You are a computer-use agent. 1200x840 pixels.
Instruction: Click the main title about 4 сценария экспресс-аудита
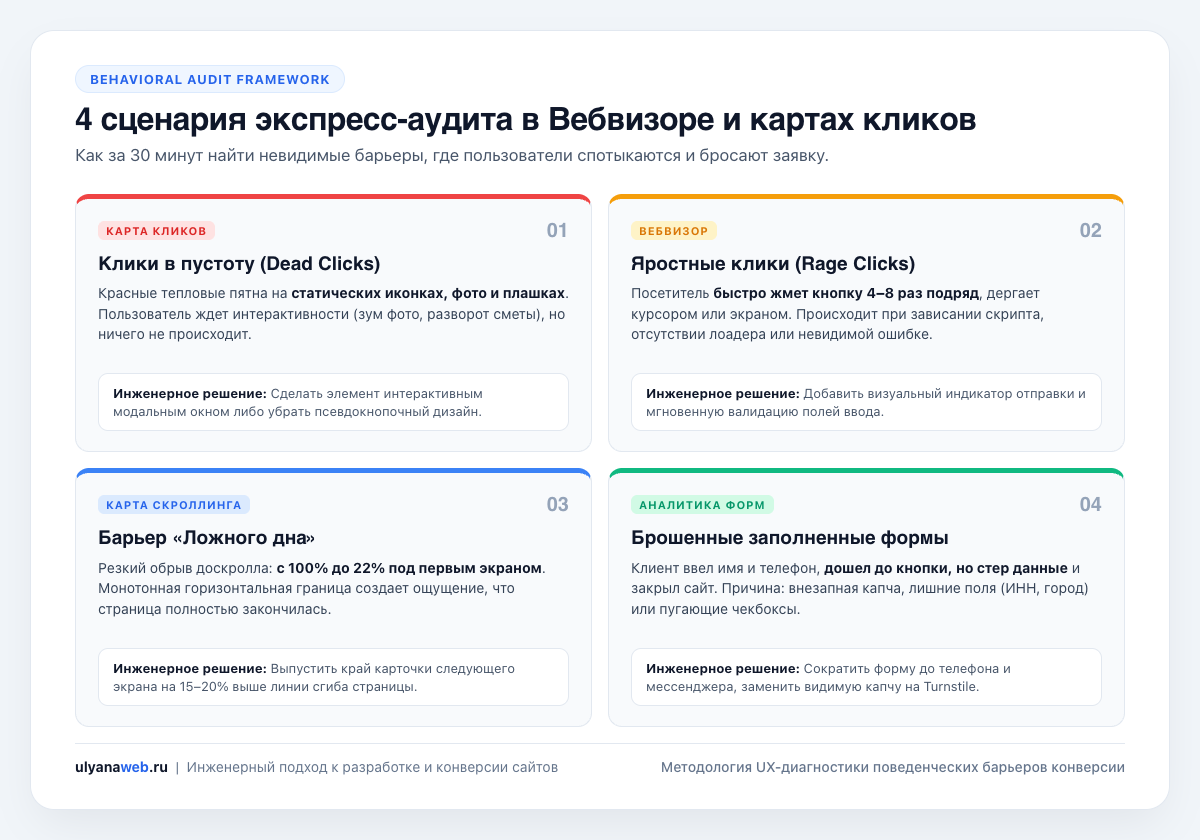(526, 119)
